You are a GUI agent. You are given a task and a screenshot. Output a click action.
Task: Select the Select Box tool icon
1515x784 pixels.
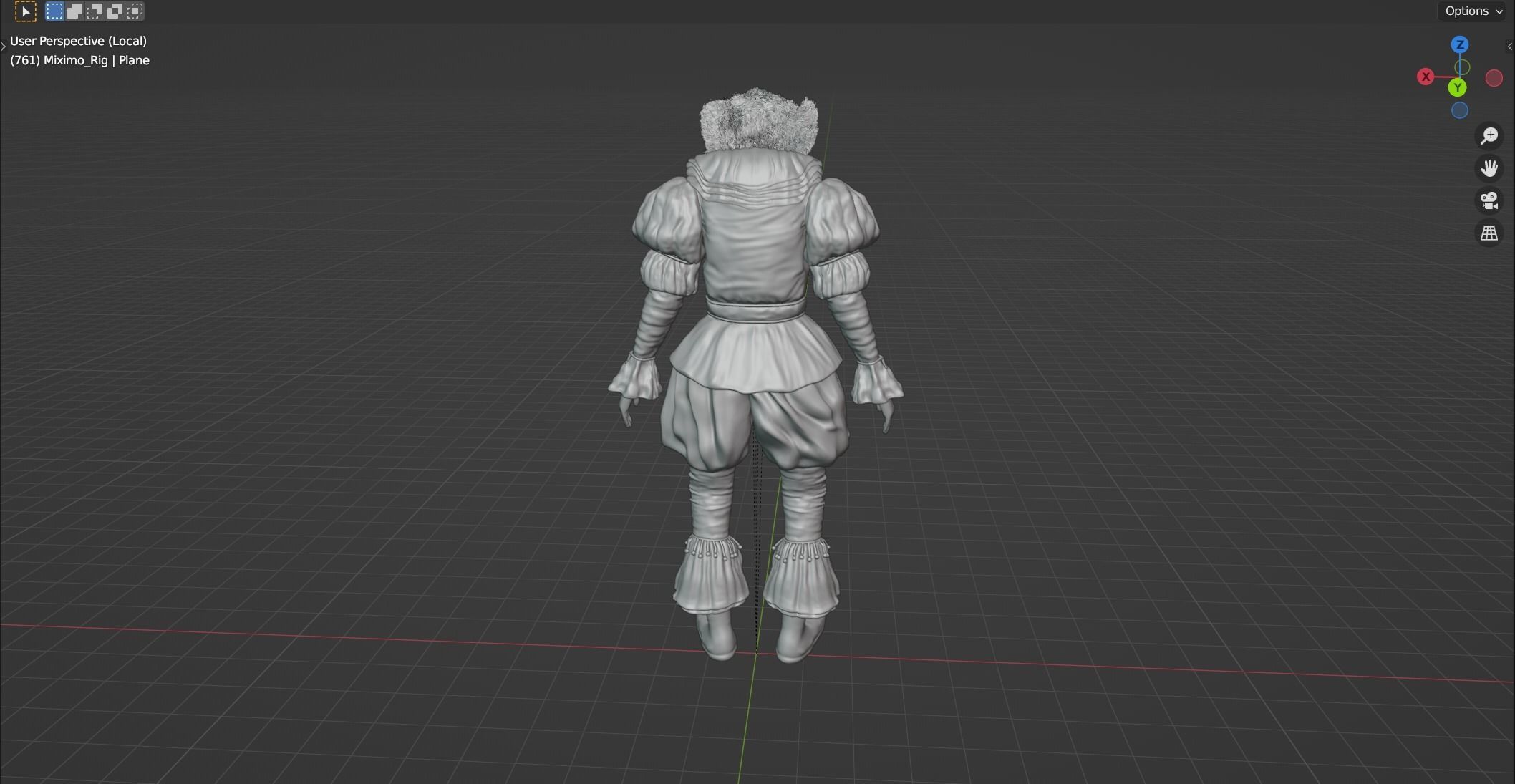tap(26, 11)
